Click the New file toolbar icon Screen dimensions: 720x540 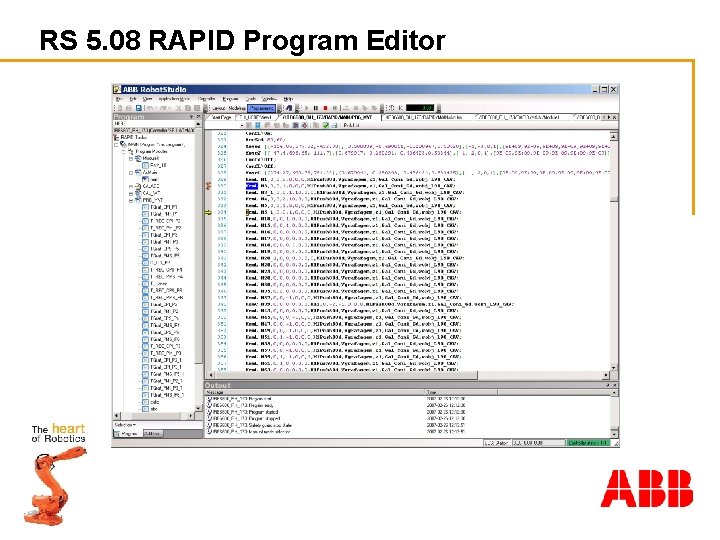pos(120,108)
